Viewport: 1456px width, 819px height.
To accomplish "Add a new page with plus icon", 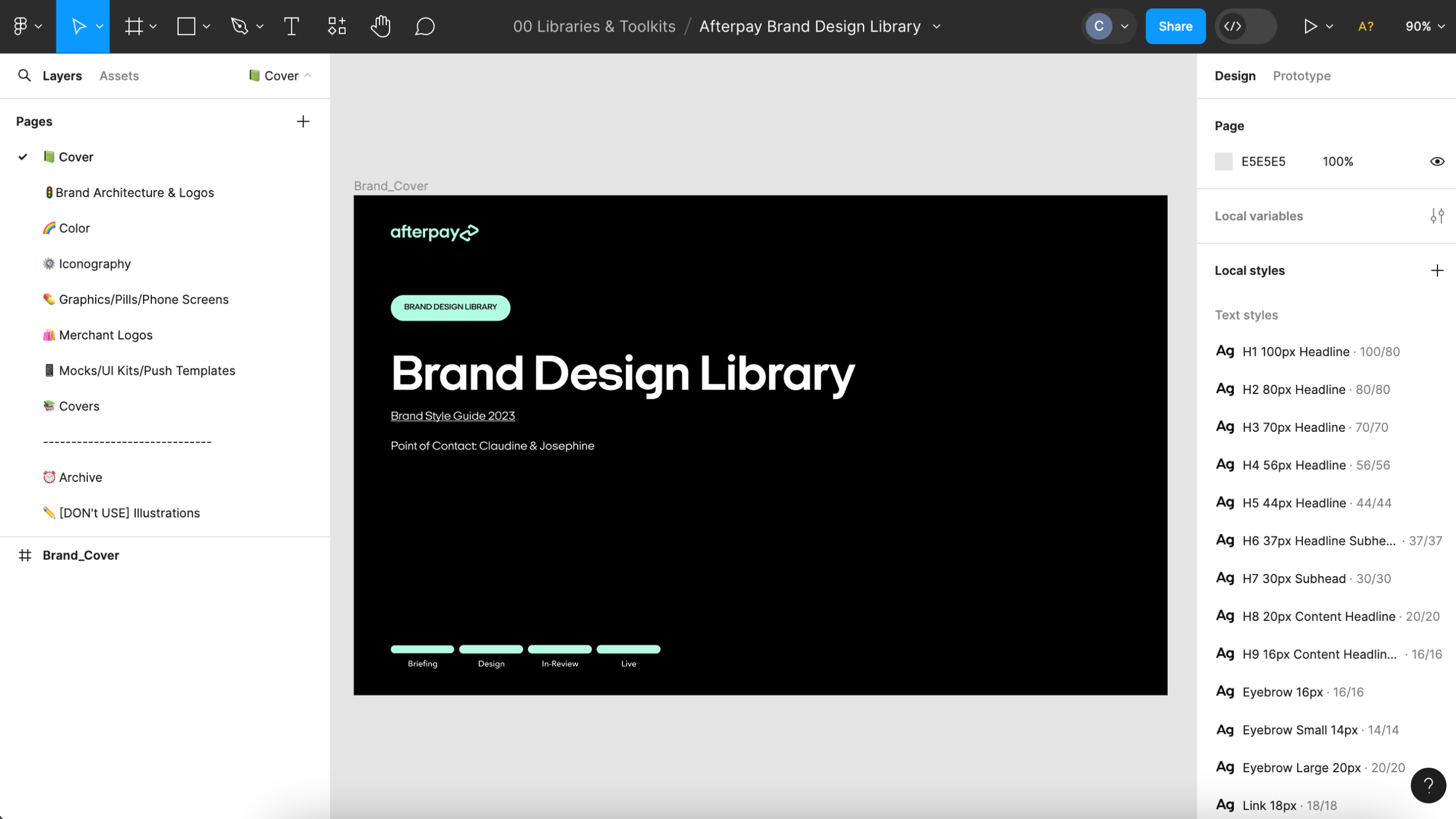I will [x=303, y=121].
